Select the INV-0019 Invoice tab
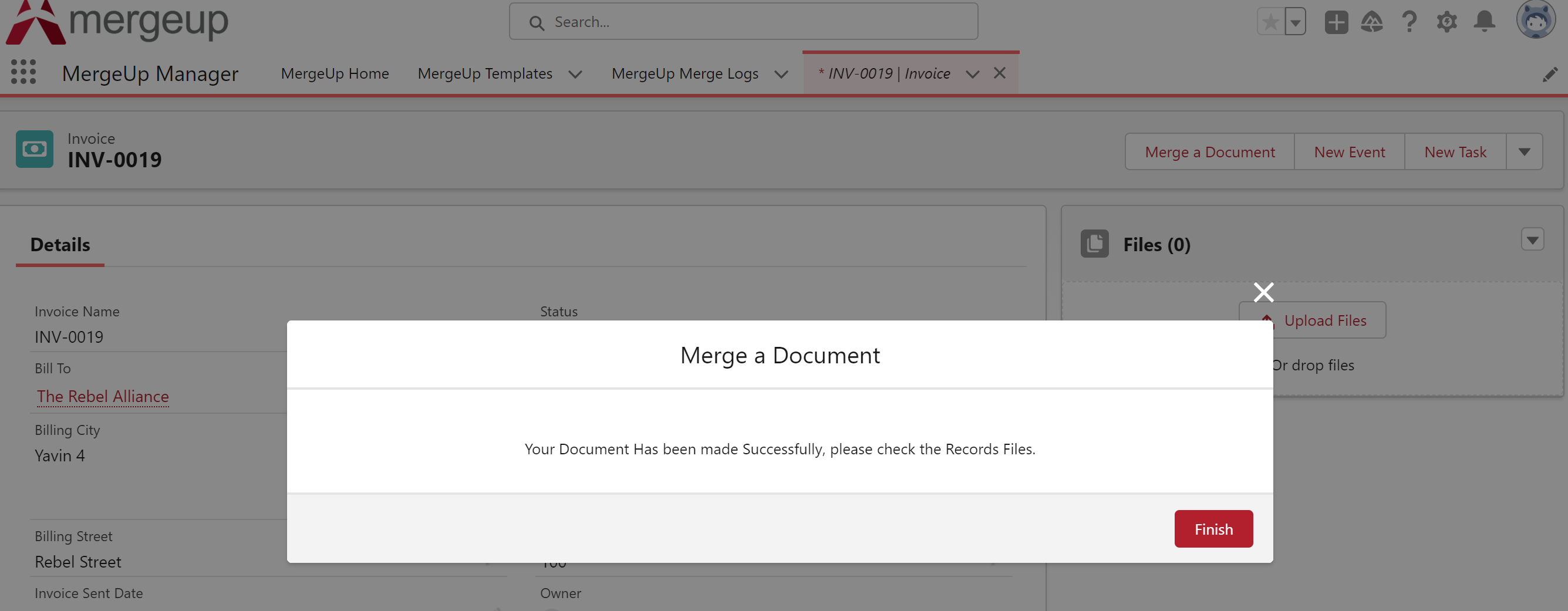Image resolution: width=1568 pixels, height=611 pixels. pos(884,73)
